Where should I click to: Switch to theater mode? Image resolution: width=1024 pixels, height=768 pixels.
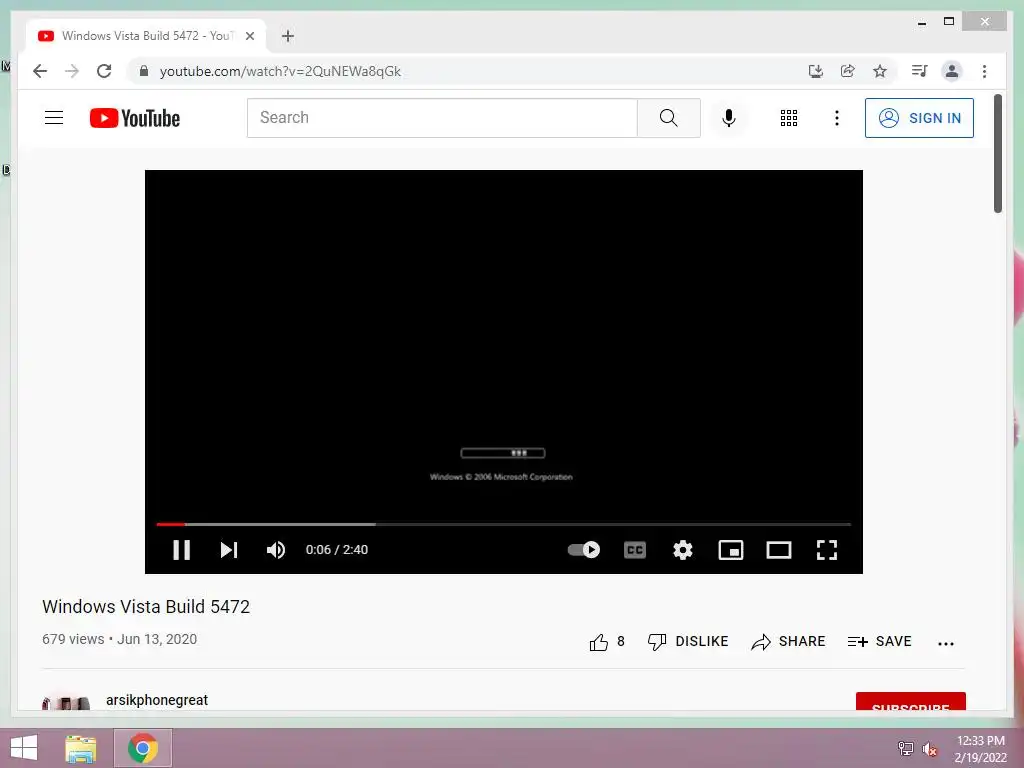point(778,550)
